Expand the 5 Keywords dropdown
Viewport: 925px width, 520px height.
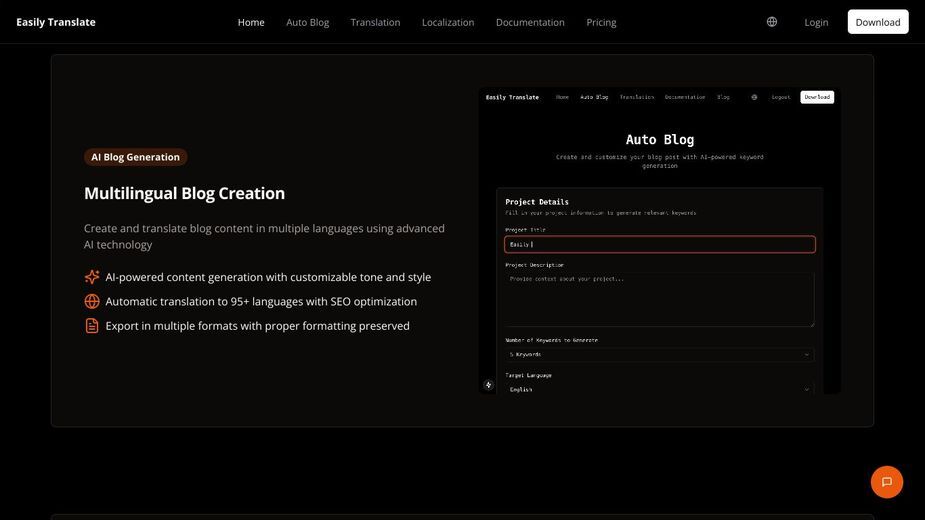660,354
